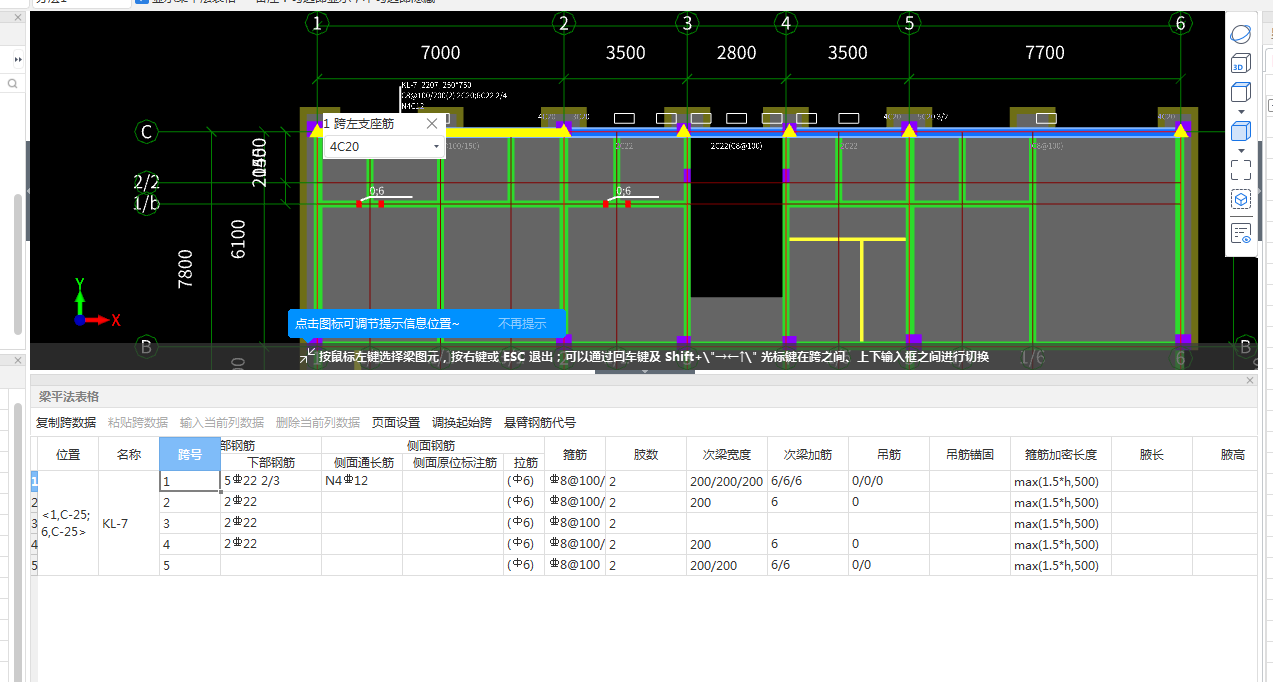The width and height of the screenshot is (1273, 682).
Task: Toggle the checkbox in top toolbar
Action: (142, 3)
